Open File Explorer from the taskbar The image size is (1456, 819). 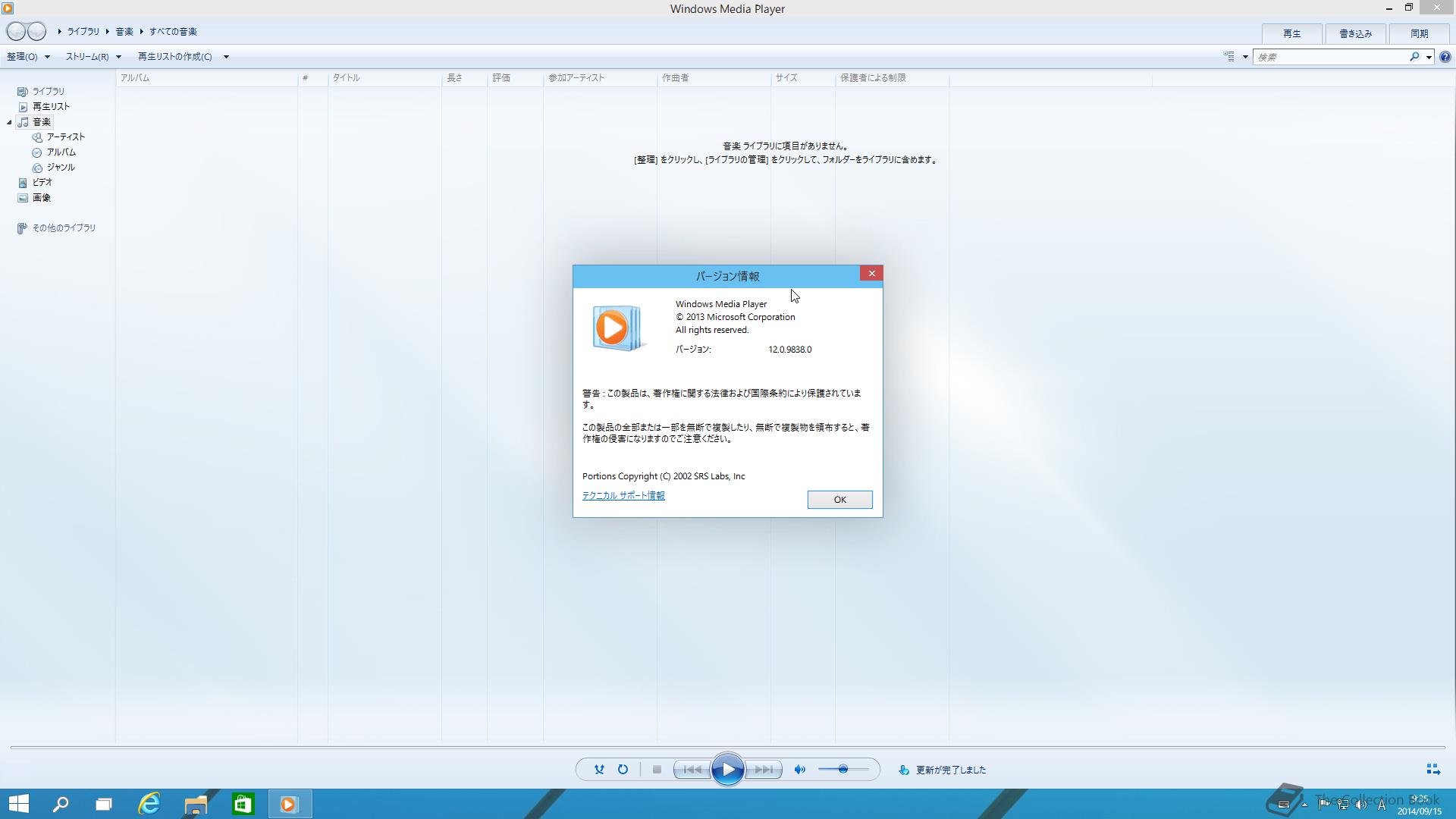pyautogui.click(x=196, y=804)
